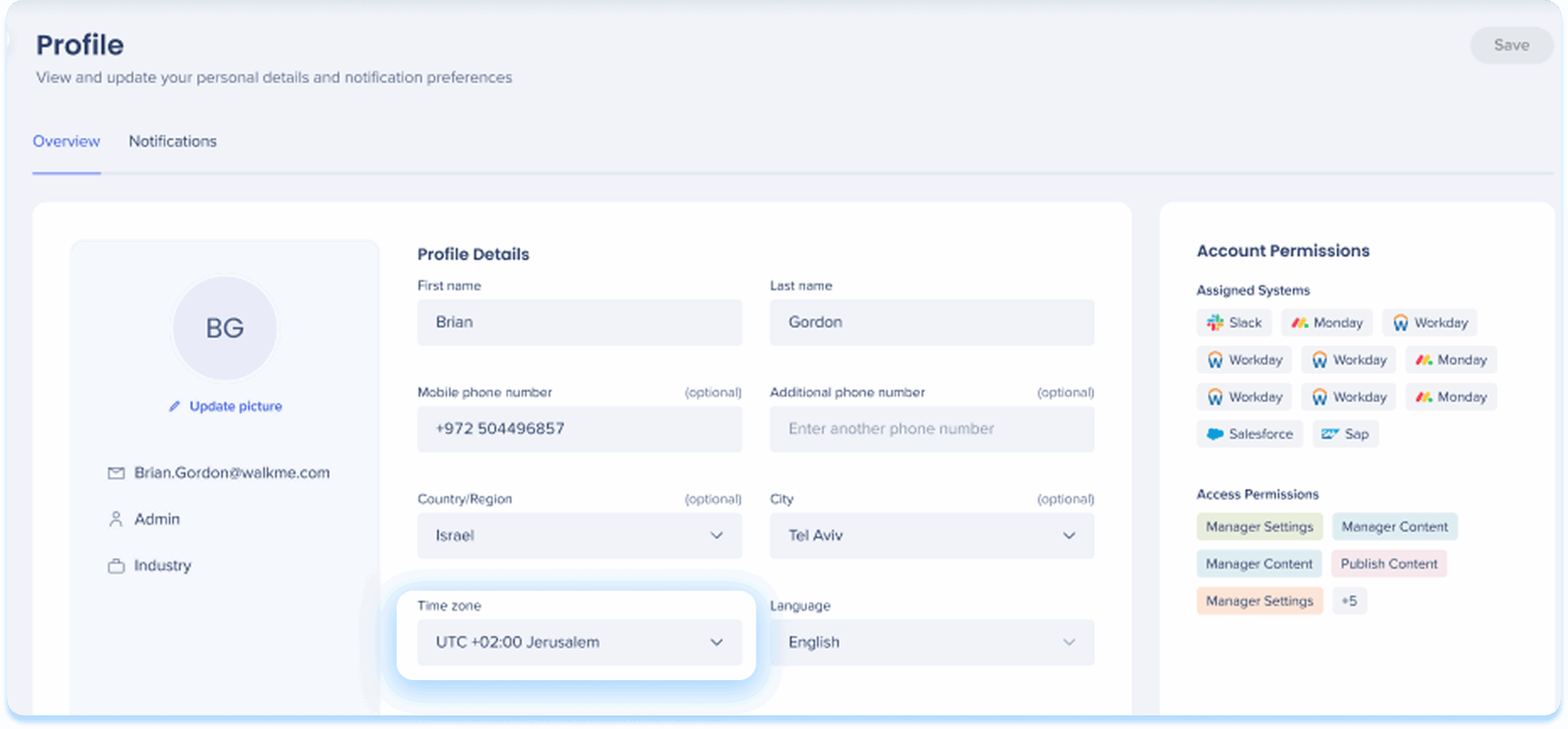Click the Industry briefcase icon
Image resolution: width=1568 pixels, height=729 pixels.
click(x=116, y=565)
